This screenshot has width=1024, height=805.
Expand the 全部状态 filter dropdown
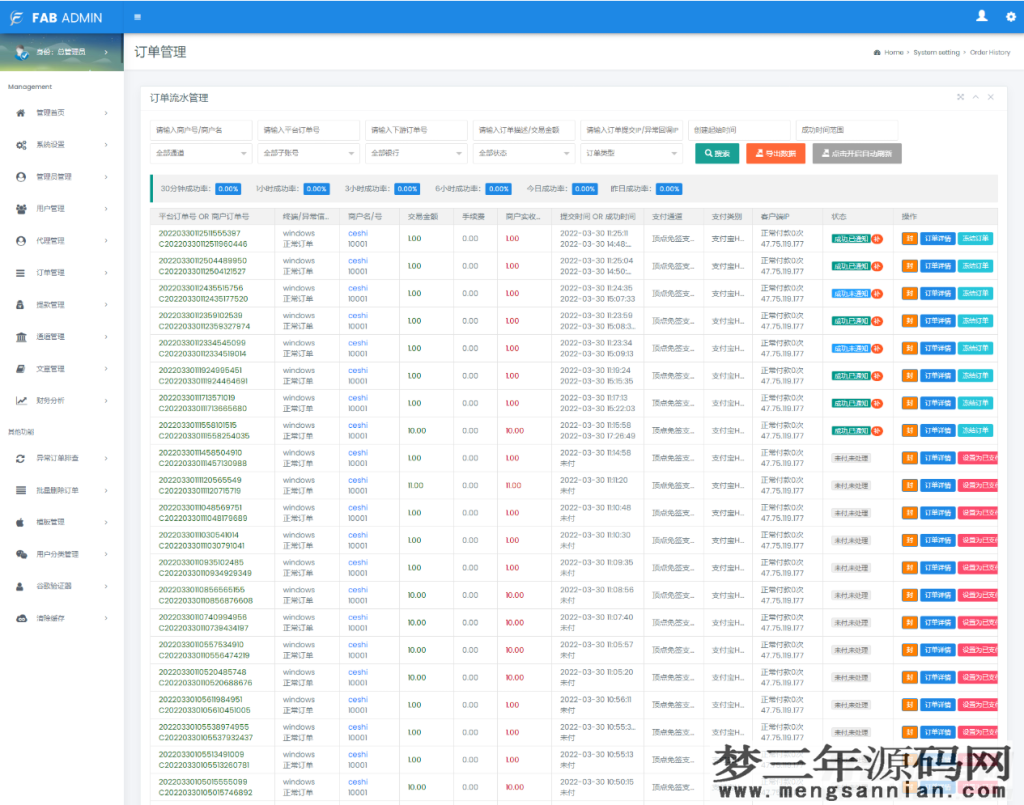(x=520, y=153)
